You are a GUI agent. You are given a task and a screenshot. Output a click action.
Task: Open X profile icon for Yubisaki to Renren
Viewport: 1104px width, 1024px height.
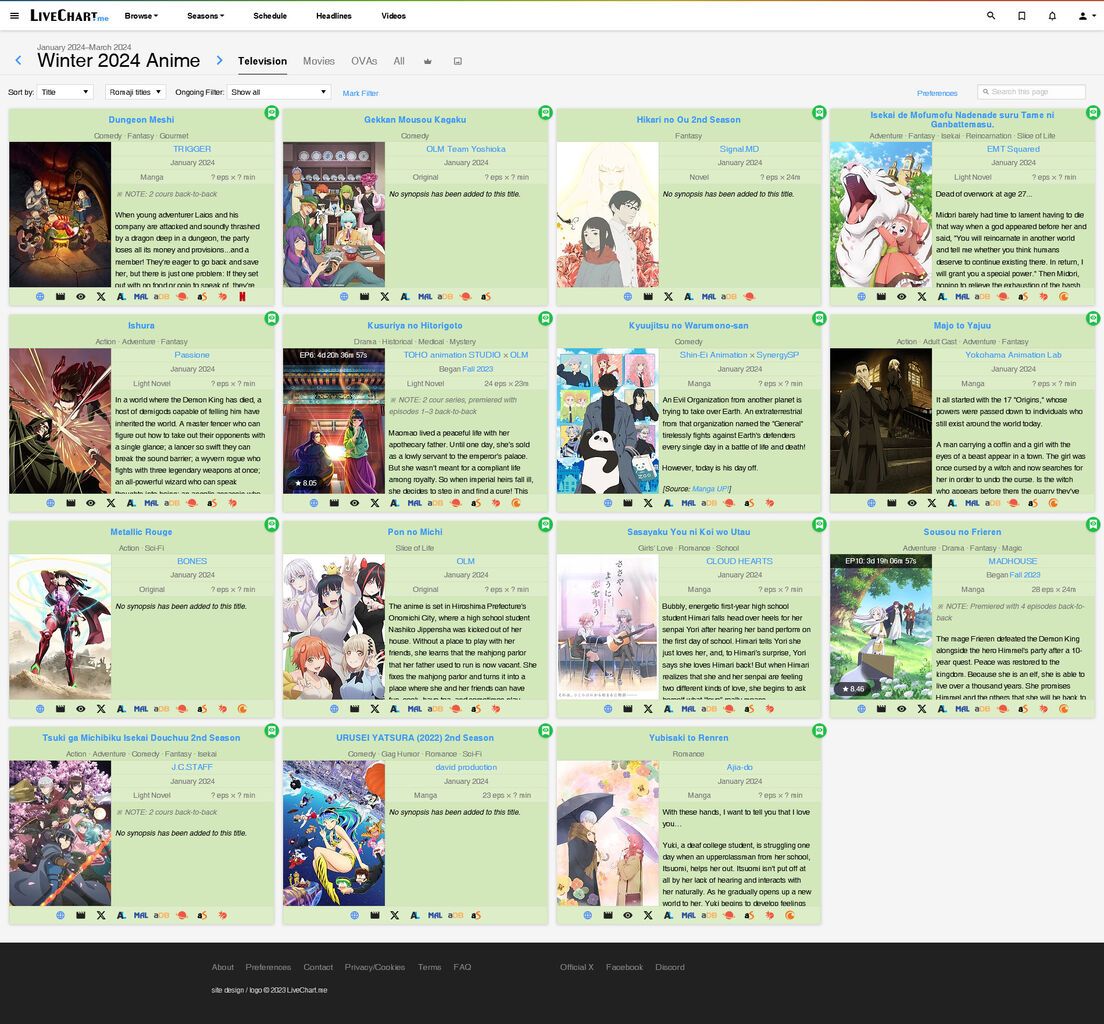point(648,916)
